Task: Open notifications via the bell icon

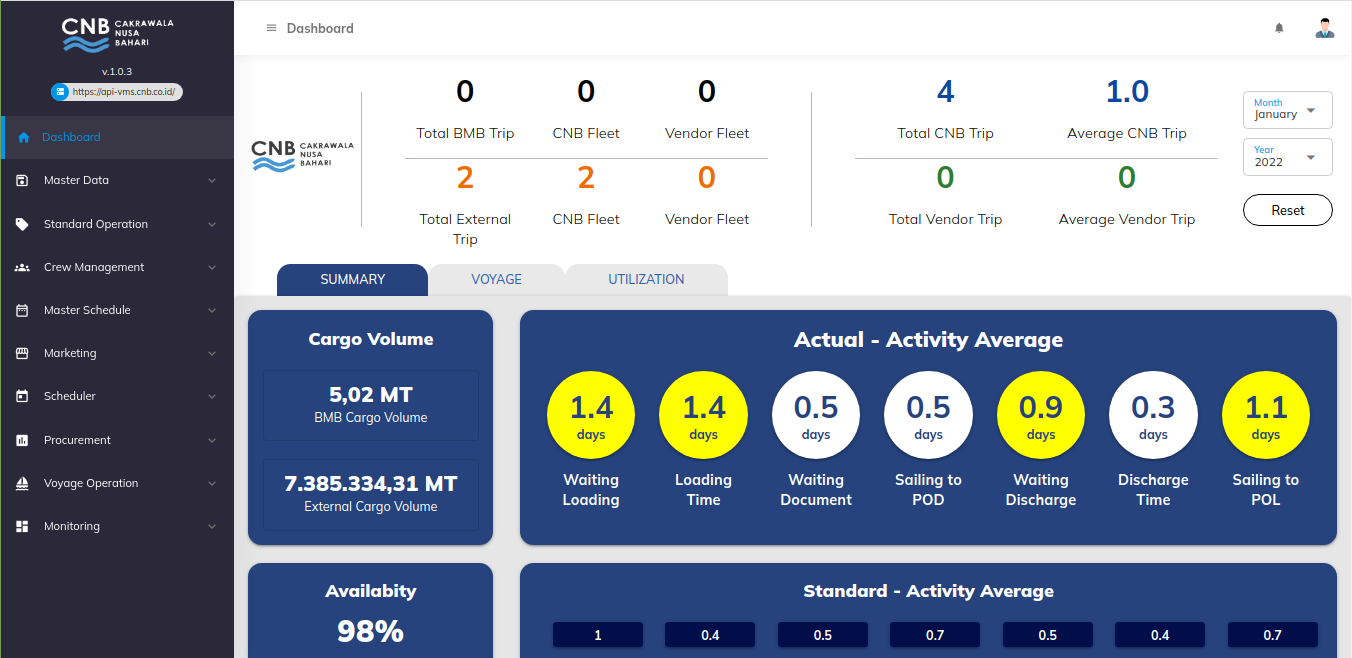Action: pyautogui.click(x=1279, y=28)
